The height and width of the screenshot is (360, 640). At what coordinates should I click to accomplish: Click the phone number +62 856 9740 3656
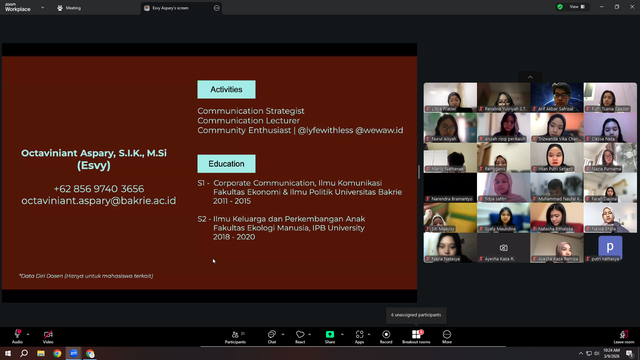99,189
